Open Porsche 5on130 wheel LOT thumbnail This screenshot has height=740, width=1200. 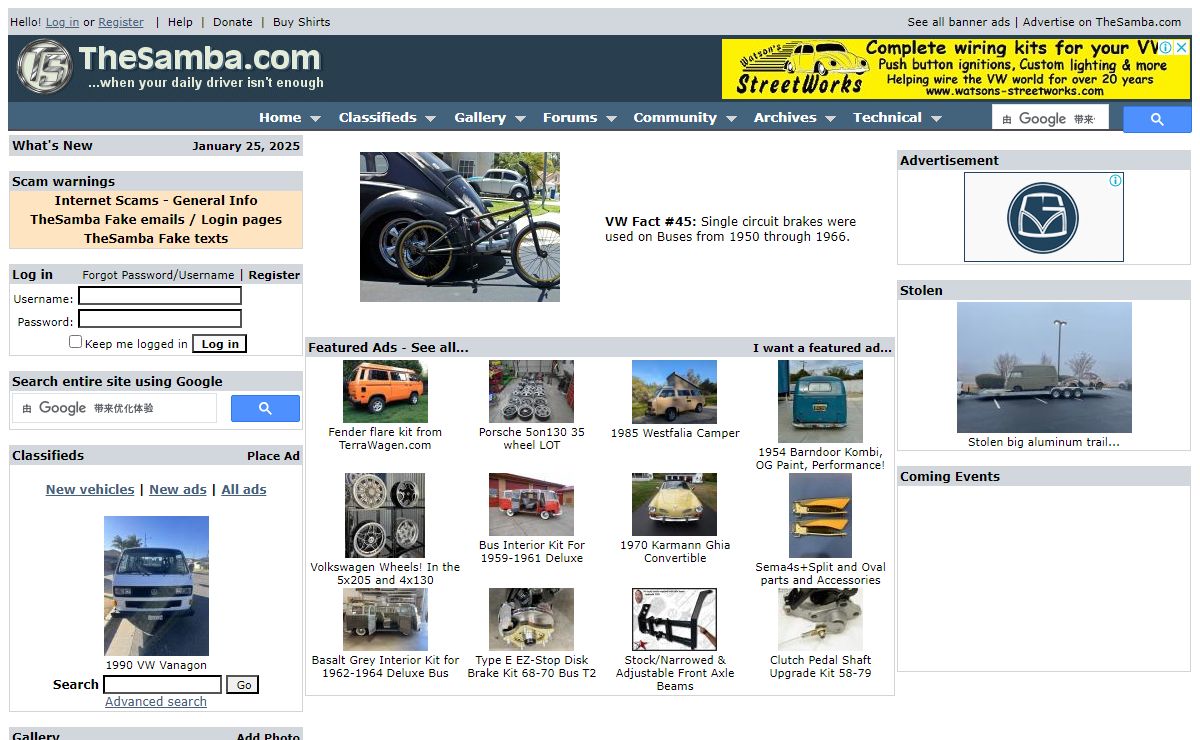pos(531,391)
